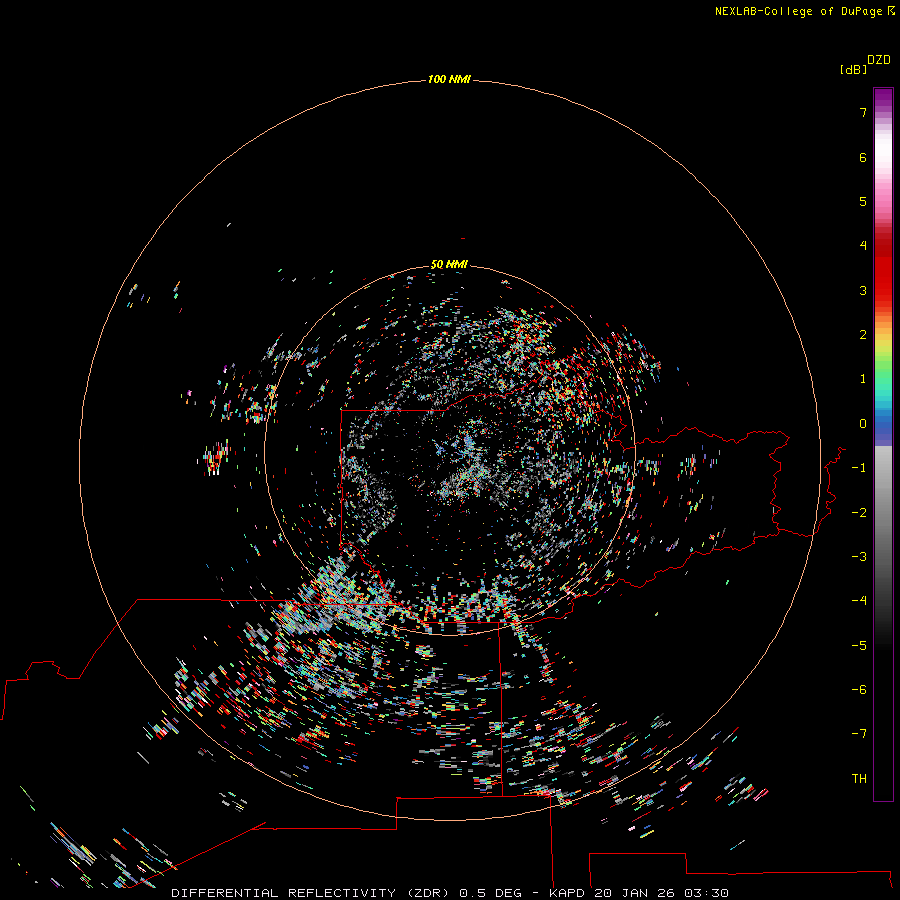This screenshot has height=900, width=900.
Task: Click the 0.5 DEG elevation label
Action: point(490,893)
